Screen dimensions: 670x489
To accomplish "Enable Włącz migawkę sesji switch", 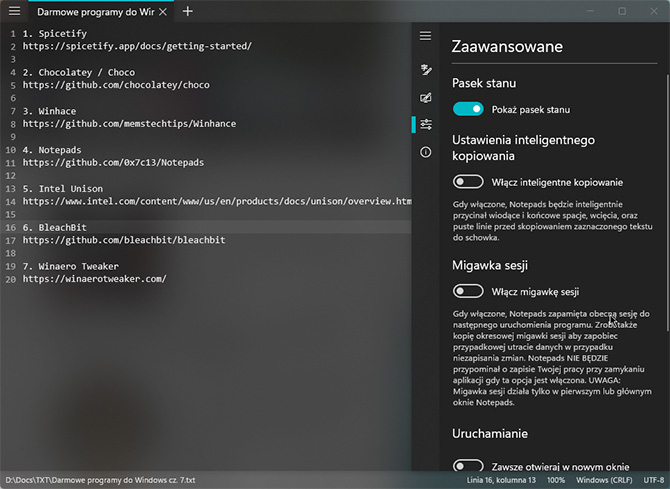I will tap(468, 291).
